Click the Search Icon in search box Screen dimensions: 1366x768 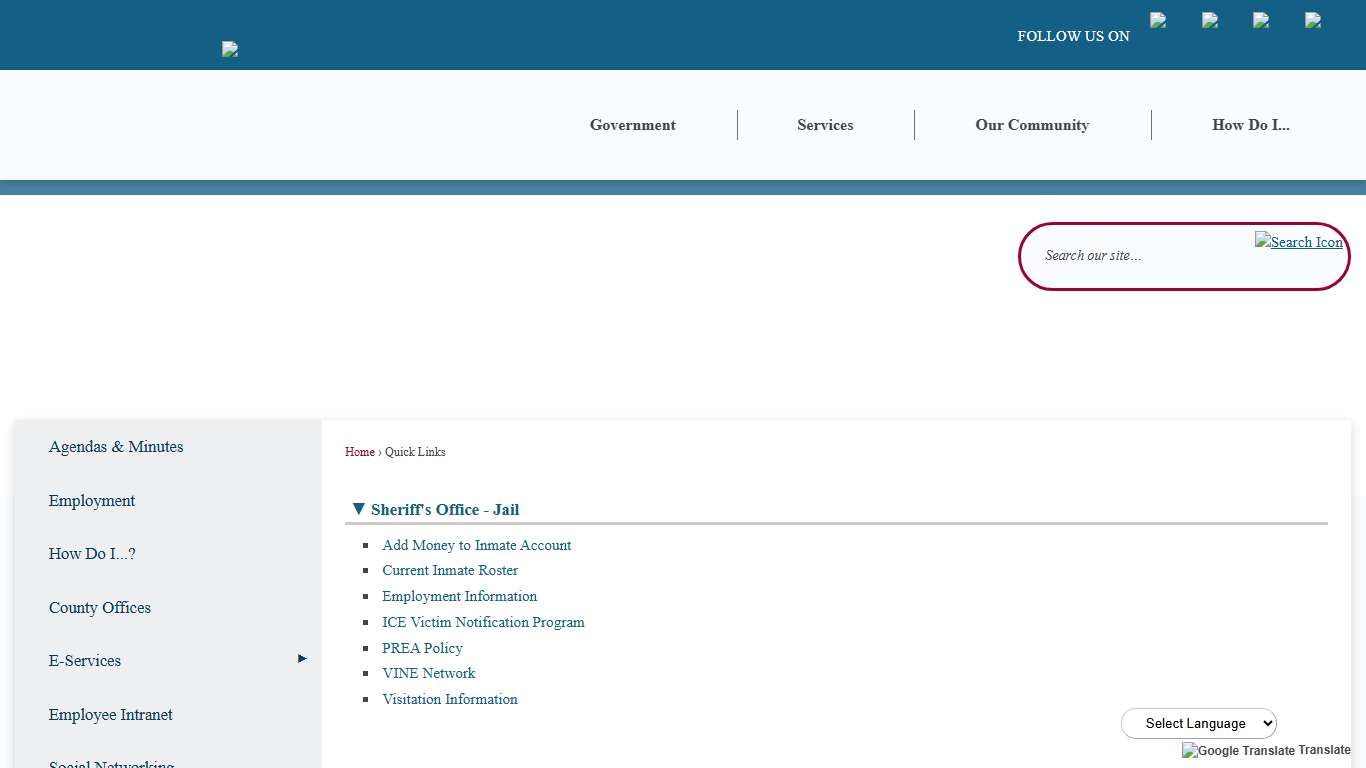pos(1298,242)
